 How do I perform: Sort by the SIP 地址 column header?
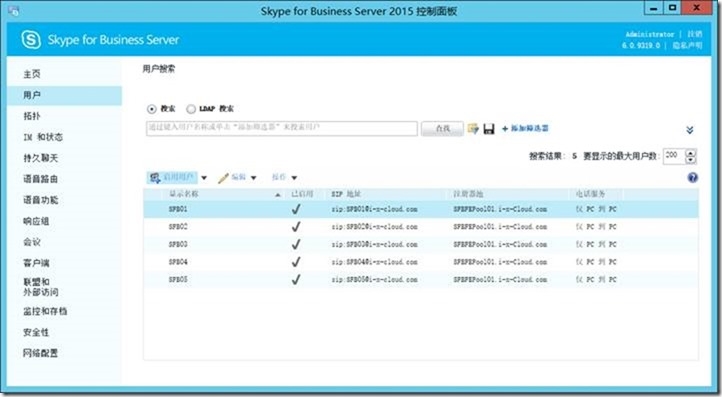click(346, 194)
